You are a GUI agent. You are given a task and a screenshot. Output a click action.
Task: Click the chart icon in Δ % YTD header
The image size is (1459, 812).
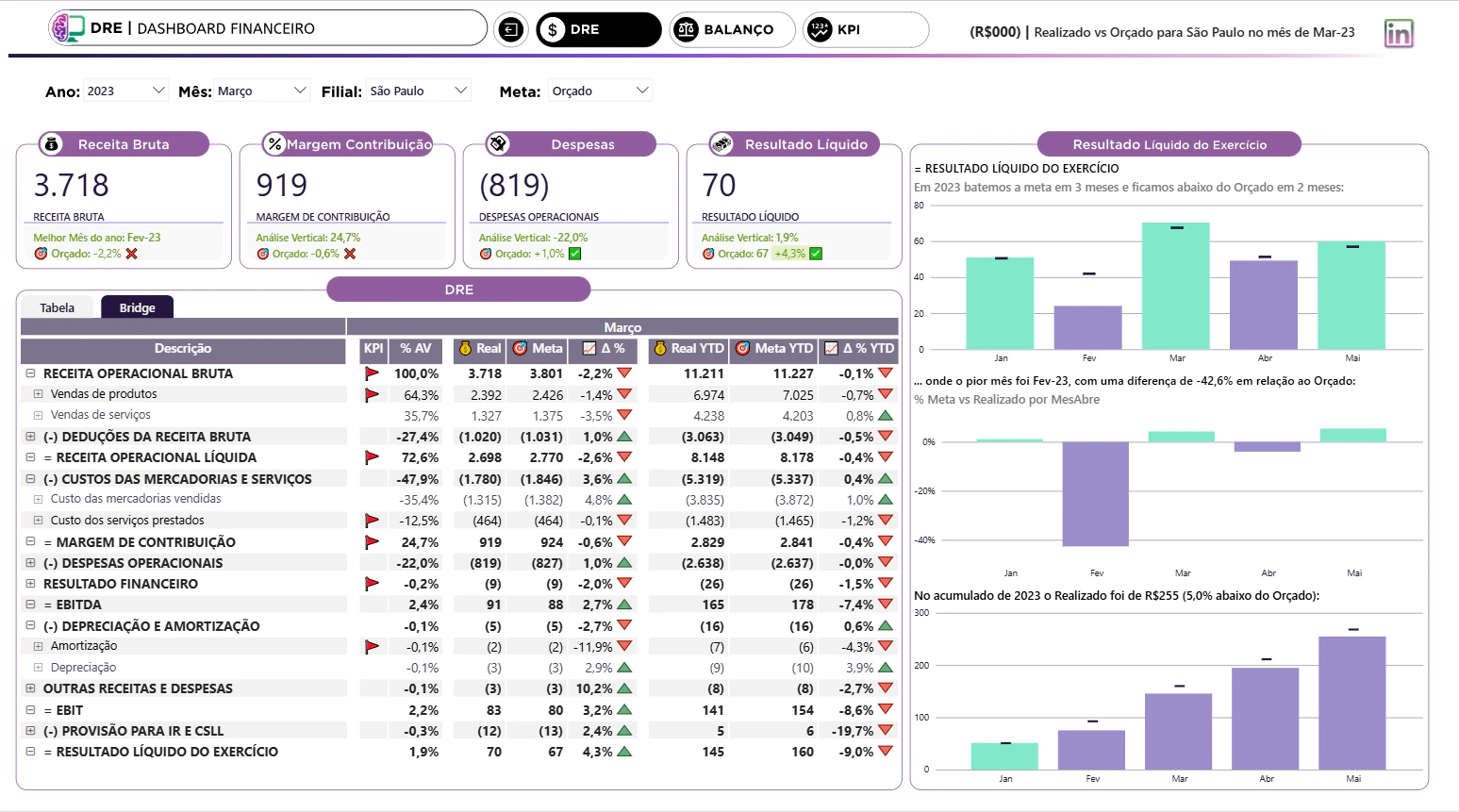pyautogui.click(x=831, y=349)
